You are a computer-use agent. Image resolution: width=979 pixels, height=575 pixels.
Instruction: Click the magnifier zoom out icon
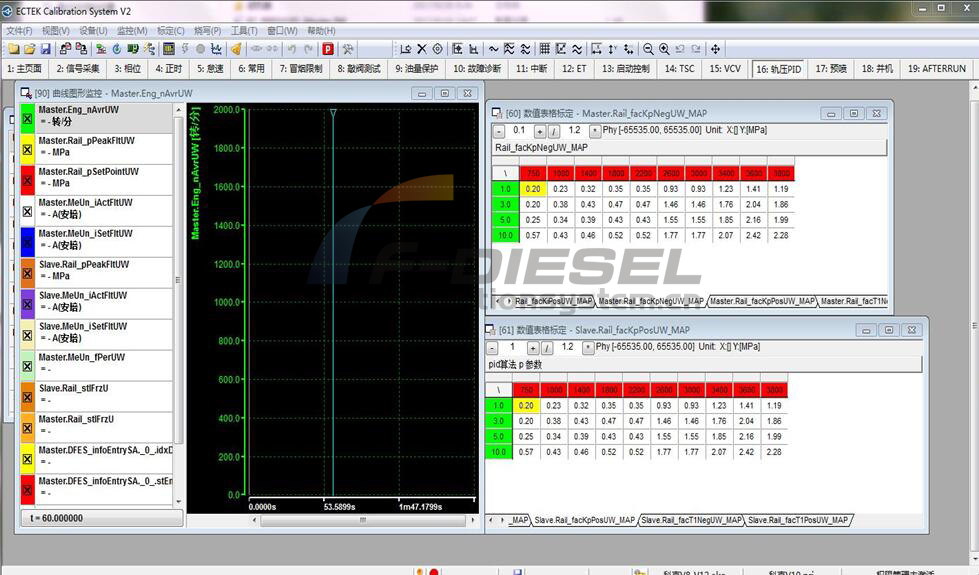click(x=649, y=49)
